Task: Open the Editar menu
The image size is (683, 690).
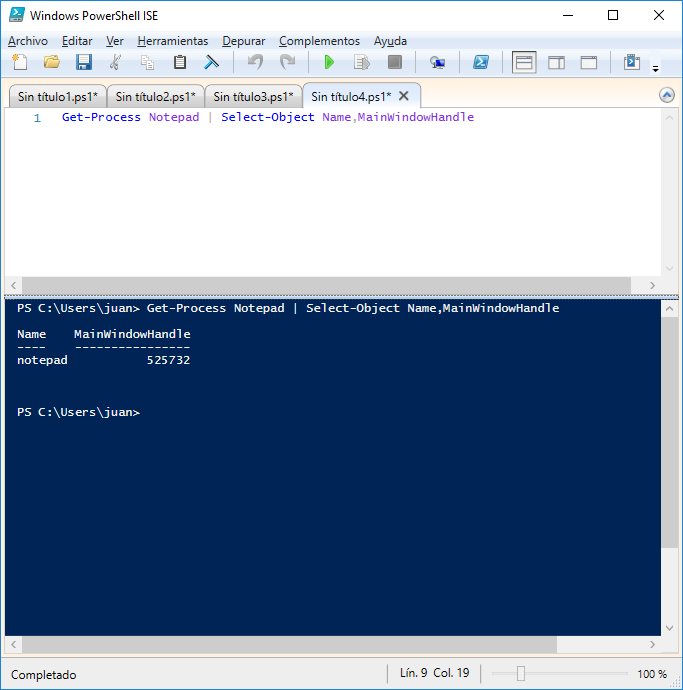Action: [77, 41]
